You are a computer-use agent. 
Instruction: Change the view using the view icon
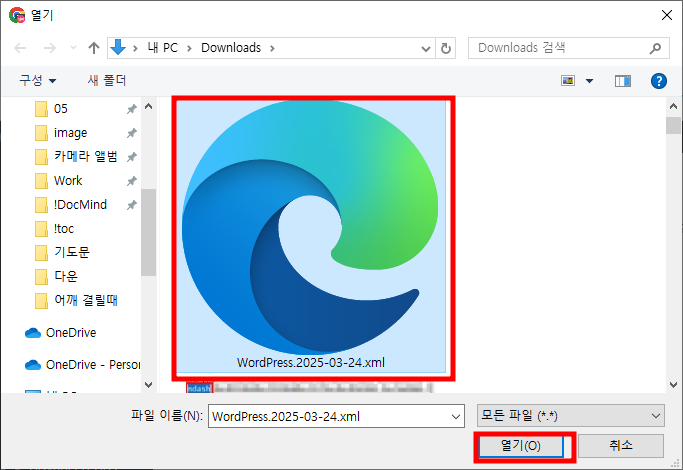pos(568,81)
